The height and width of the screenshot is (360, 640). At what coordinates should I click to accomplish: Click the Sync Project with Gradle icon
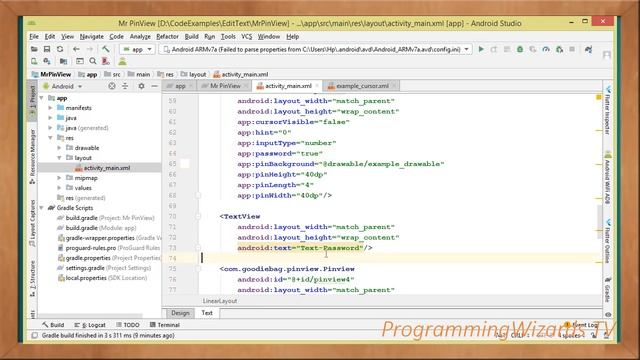point(589,49)
